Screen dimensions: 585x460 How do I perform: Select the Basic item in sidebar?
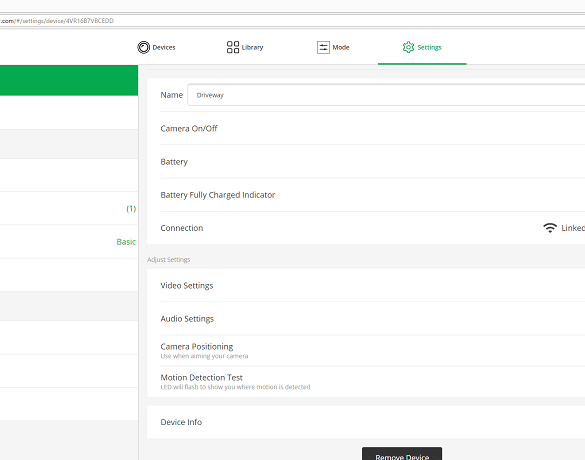point(126,242)
